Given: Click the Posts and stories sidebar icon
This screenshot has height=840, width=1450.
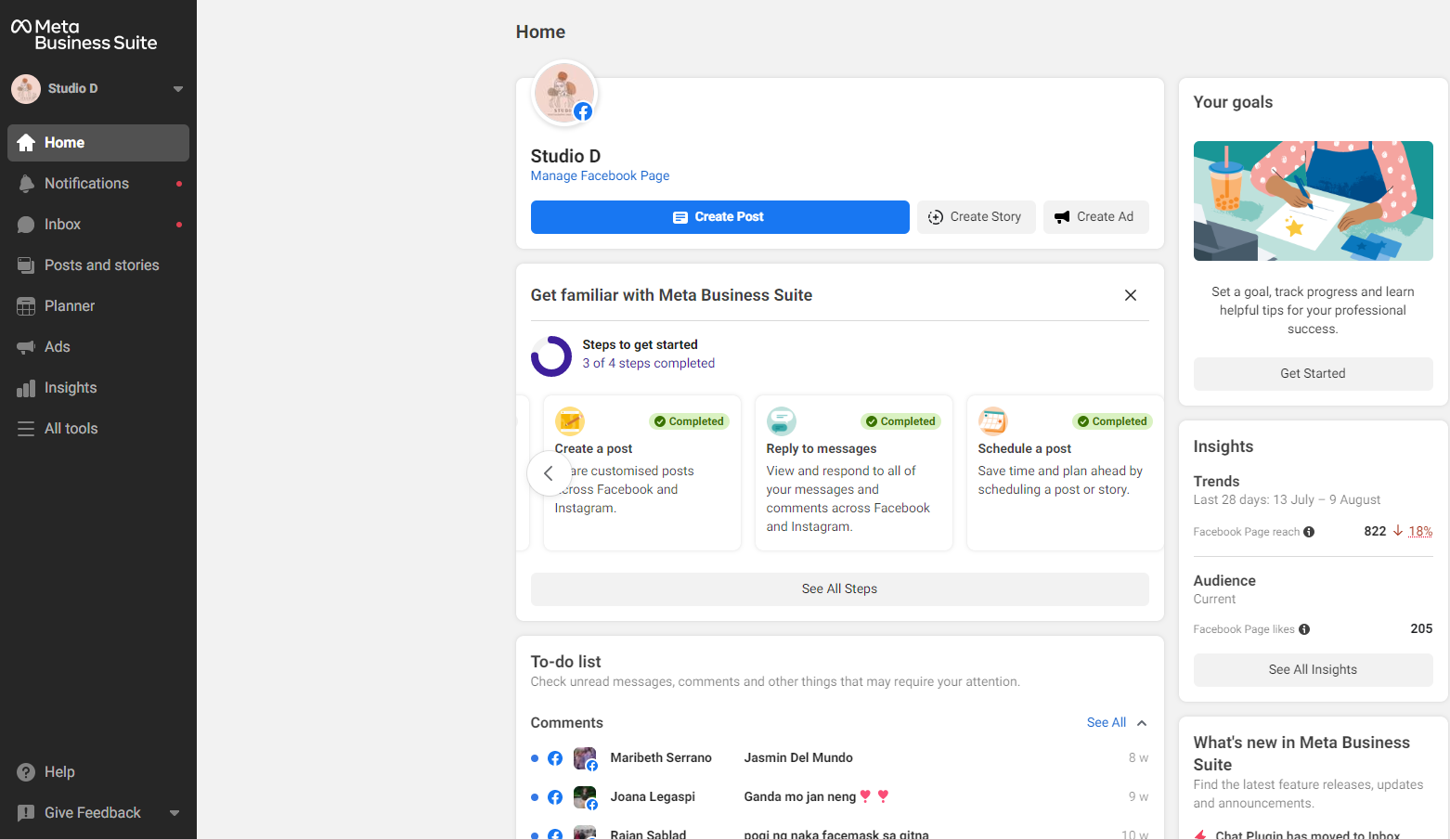Looking at the screenshot, I should pyautogui.click(x=26, y=265).
